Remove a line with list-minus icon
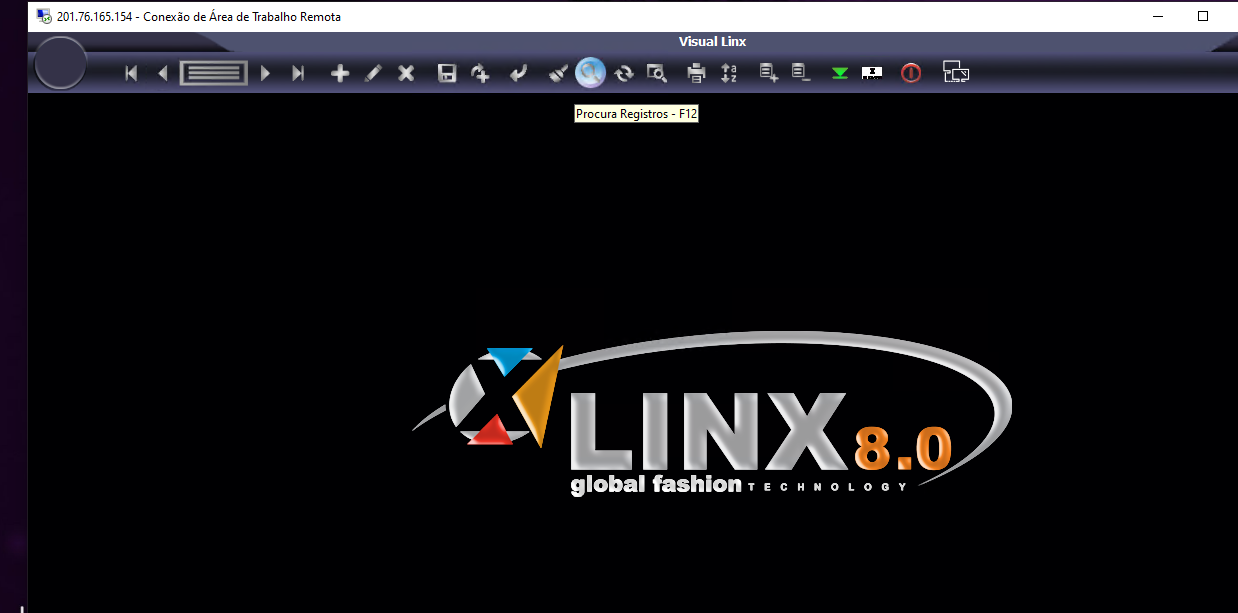This screenshot has height=613, width=1238. point(801,73)
